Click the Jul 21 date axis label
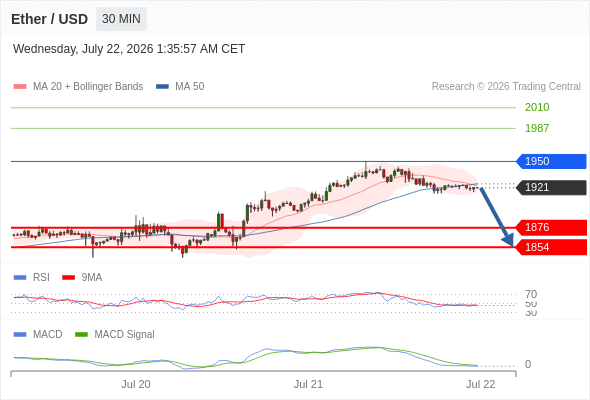 click(308, 385)
